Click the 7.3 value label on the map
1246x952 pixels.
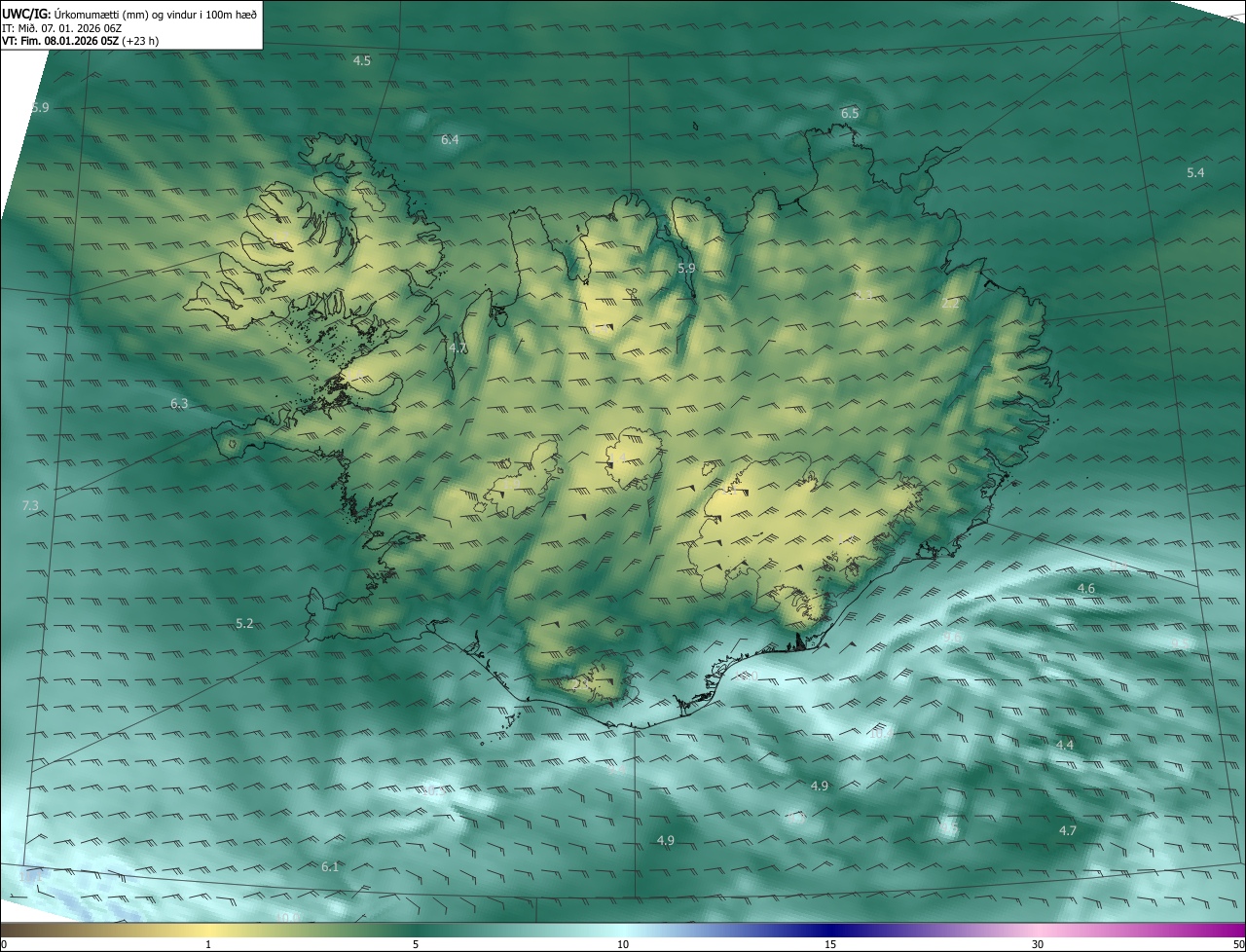[x=30, y=505]
